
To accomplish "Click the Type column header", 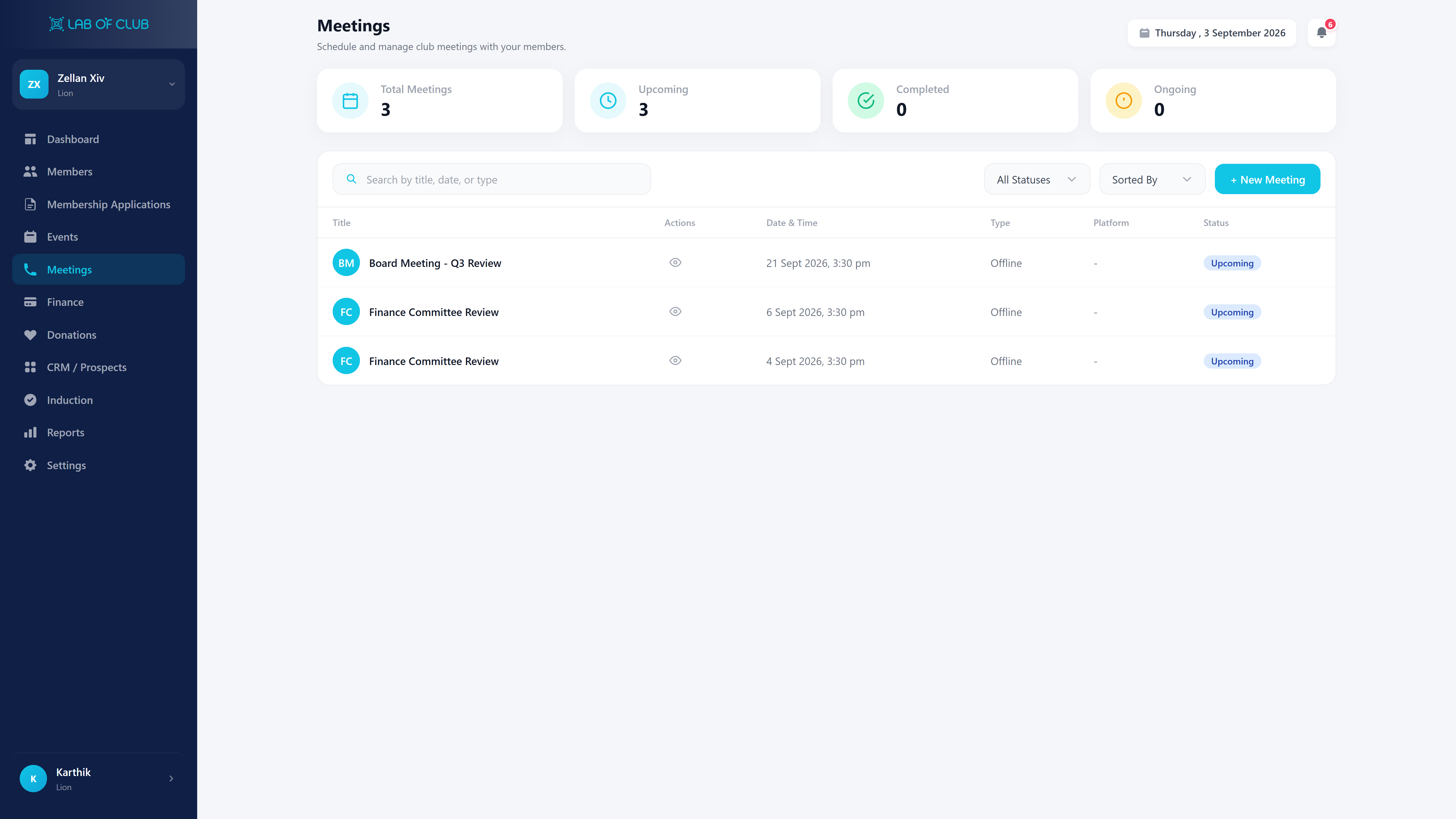I will coord(1000,223).
